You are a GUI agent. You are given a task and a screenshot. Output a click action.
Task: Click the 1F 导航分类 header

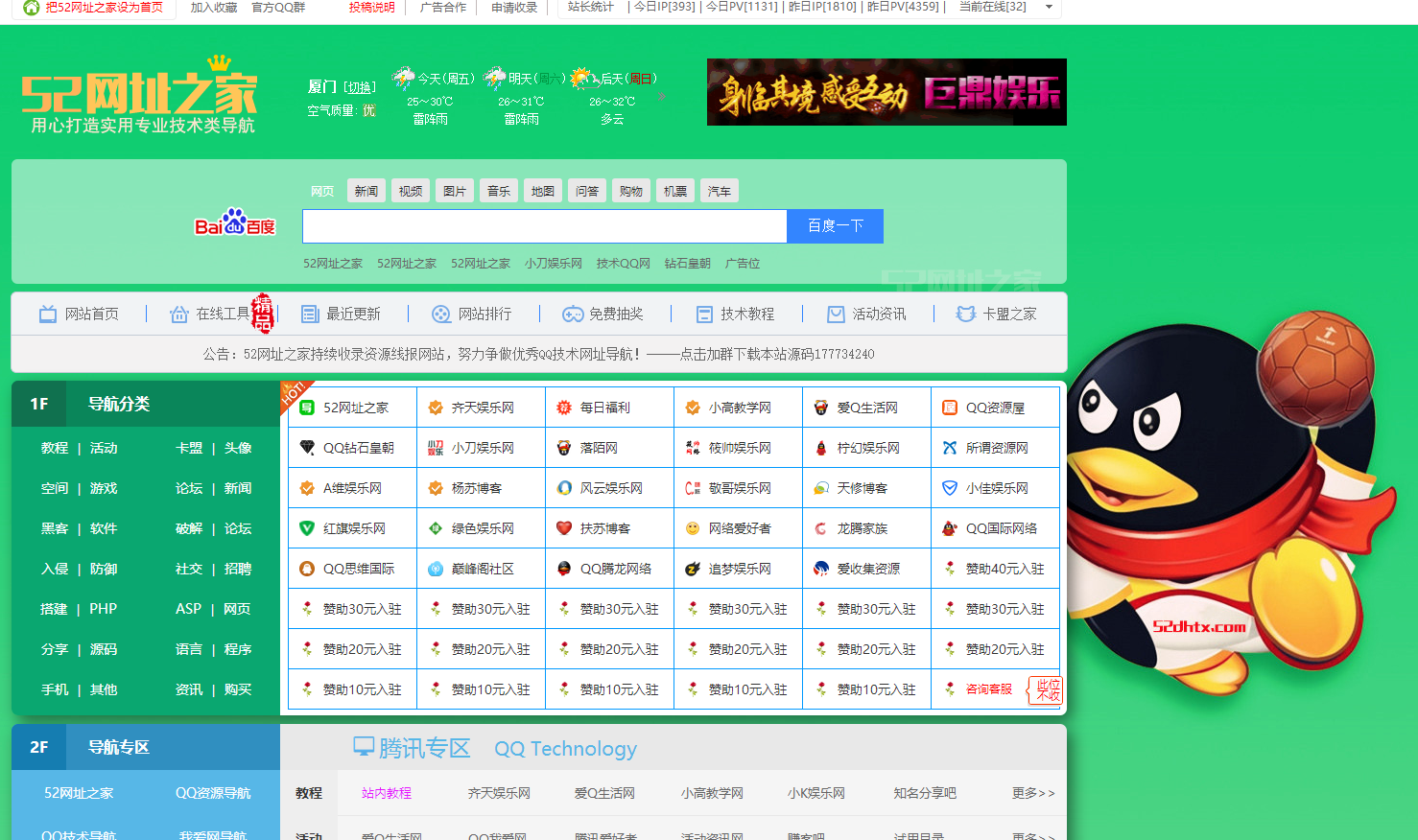[146, 404]
